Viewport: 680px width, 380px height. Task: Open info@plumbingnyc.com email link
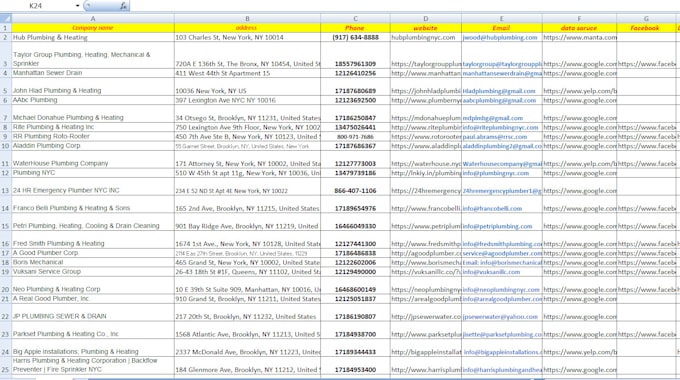[x=496, y=173]
